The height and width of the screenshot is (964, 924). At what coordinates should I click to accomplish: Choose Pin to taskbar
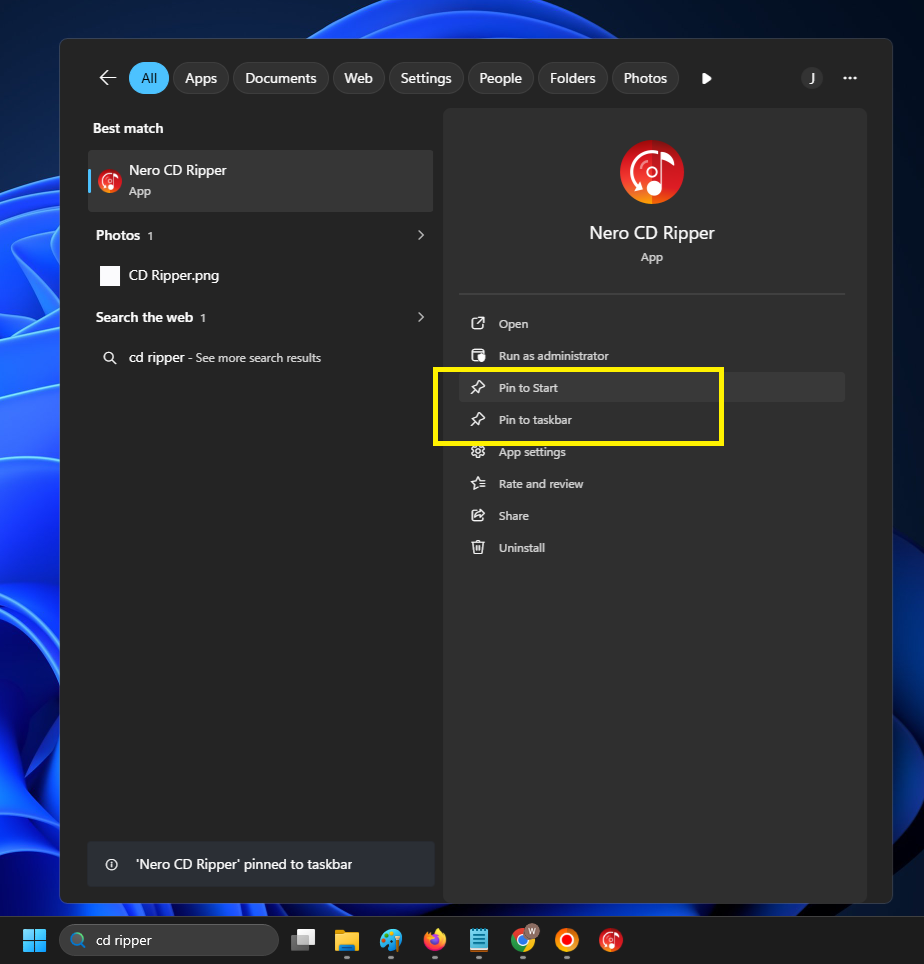pyautogui.click(x=652, y=419)
